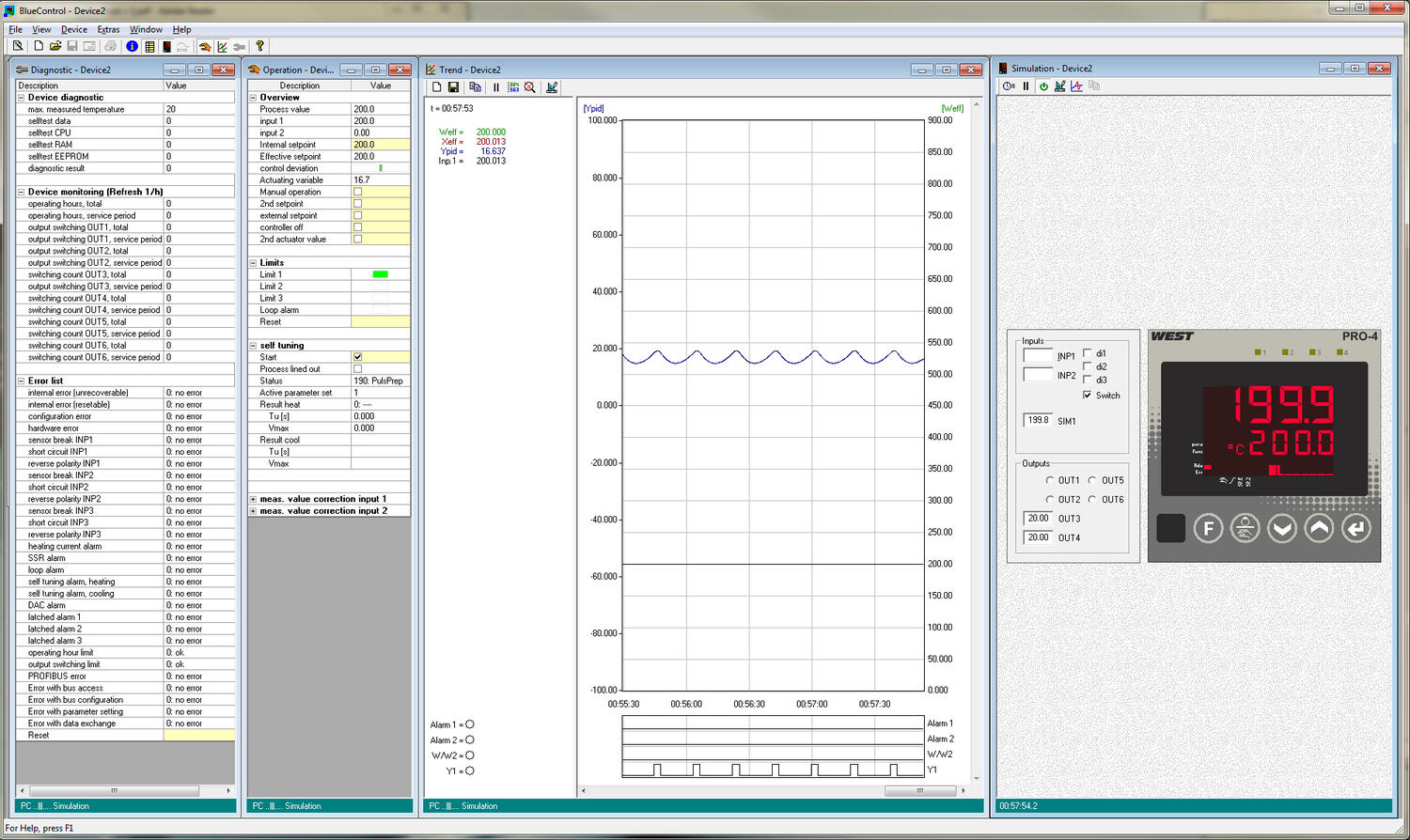Viewport: 1410px width, 840px height.
Task: Click the save icon in Trend toolbar
Action: coord(454,87)
